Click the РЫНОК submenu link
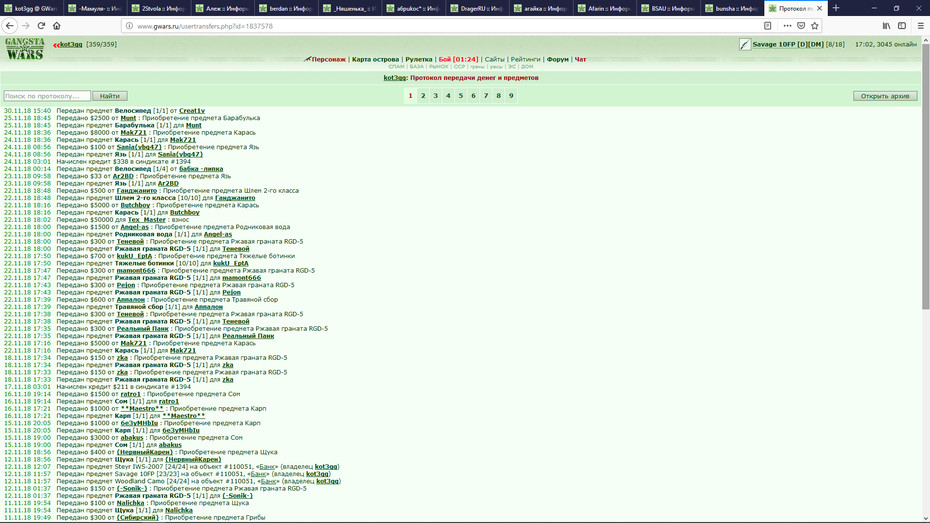Image resolution: width=930 pixels, height=523 pixels. point(439,67)
